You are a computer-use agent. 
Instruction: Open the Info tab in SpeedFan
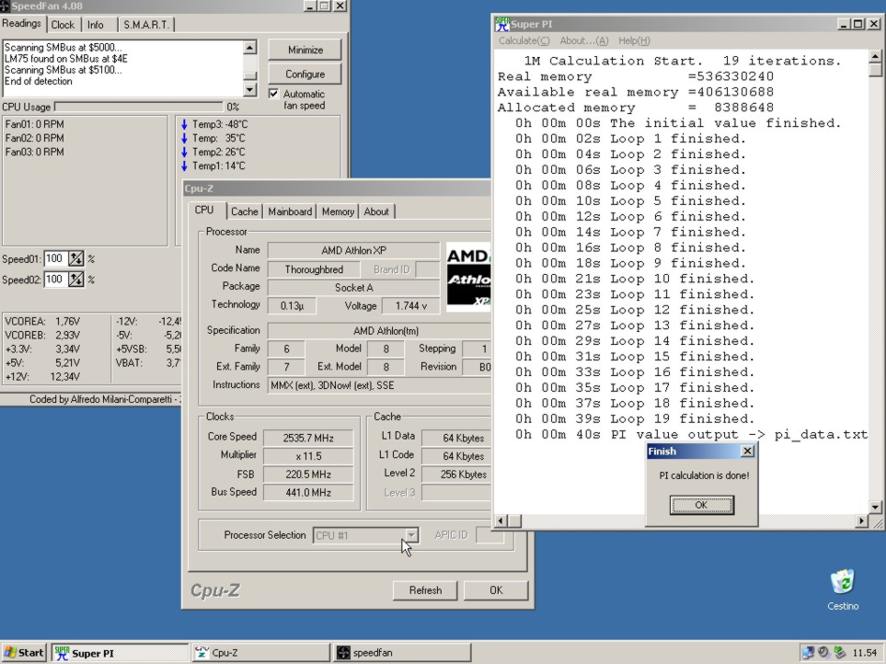pyautogui.click(x=95, y=25)
